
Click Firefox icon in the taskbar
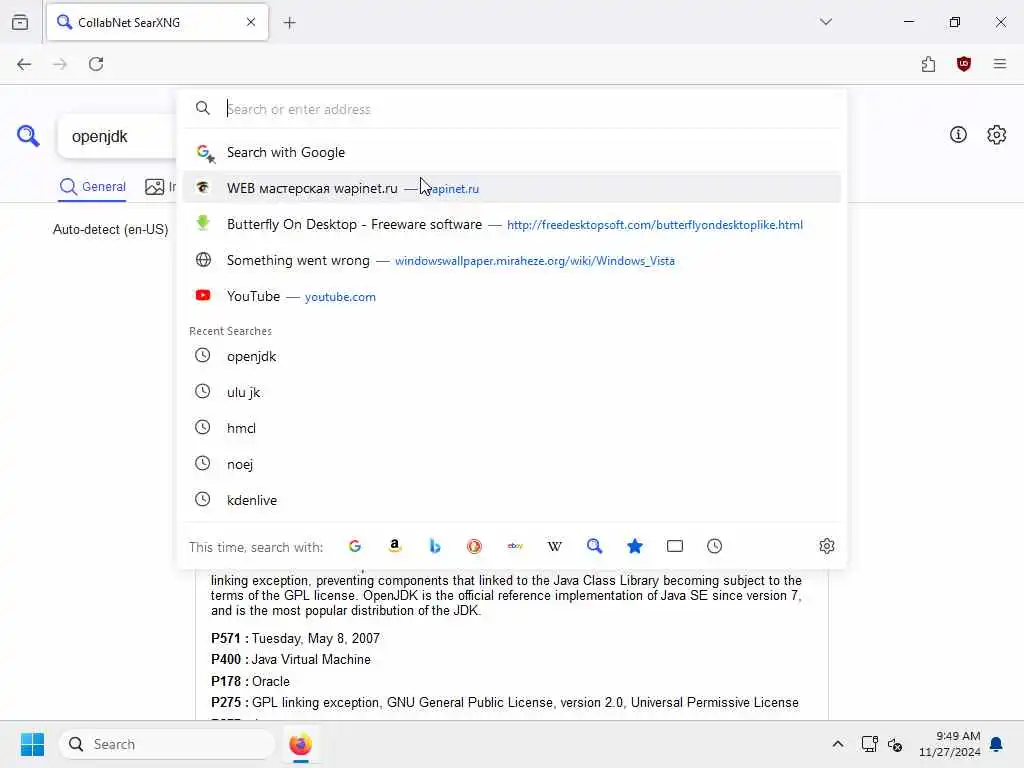pyautogui.click(x=300, y=744)
